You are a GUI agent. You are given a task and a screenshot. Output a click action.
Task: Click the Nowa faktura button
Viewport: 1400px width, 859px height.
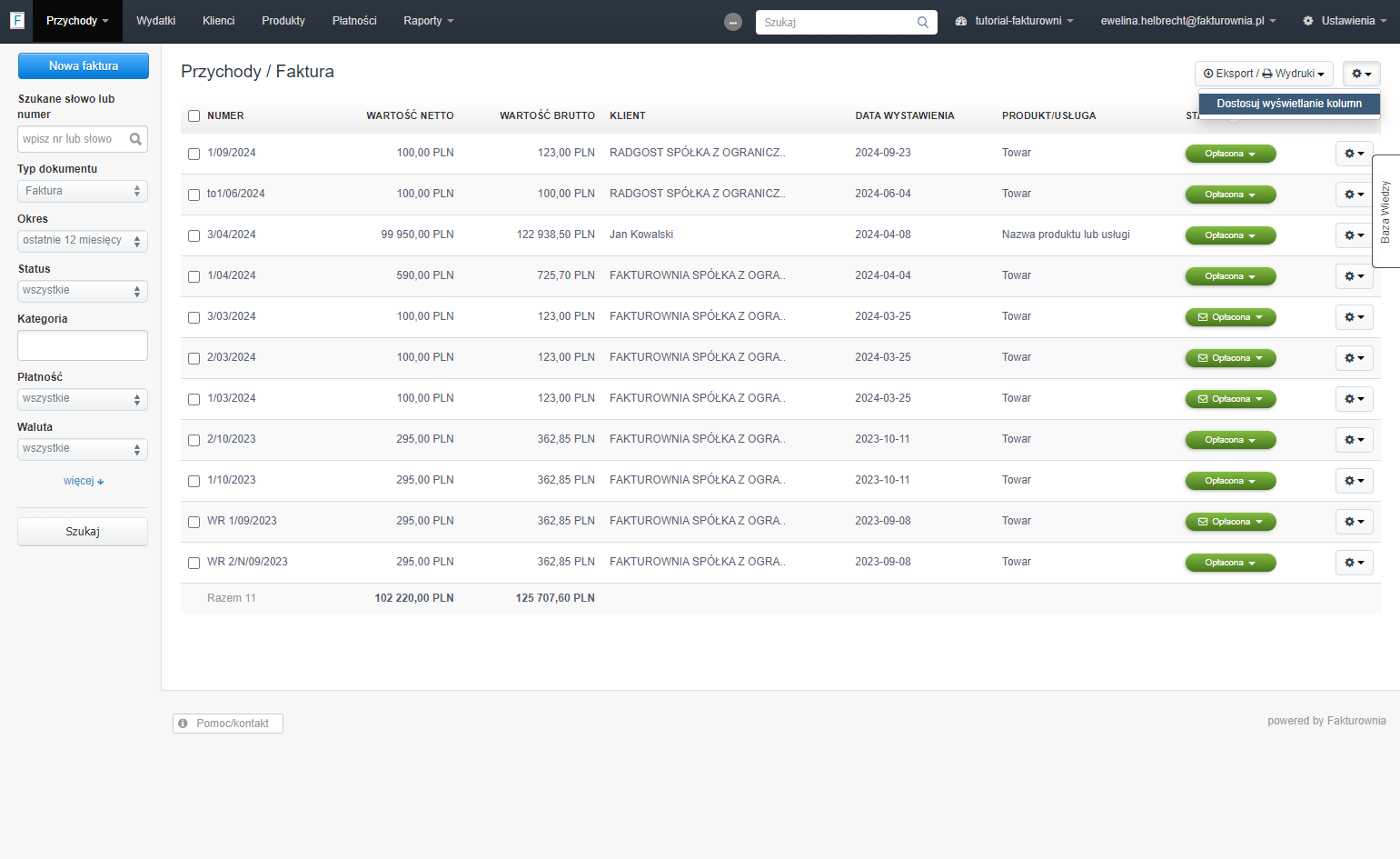[x=84, y=65]
